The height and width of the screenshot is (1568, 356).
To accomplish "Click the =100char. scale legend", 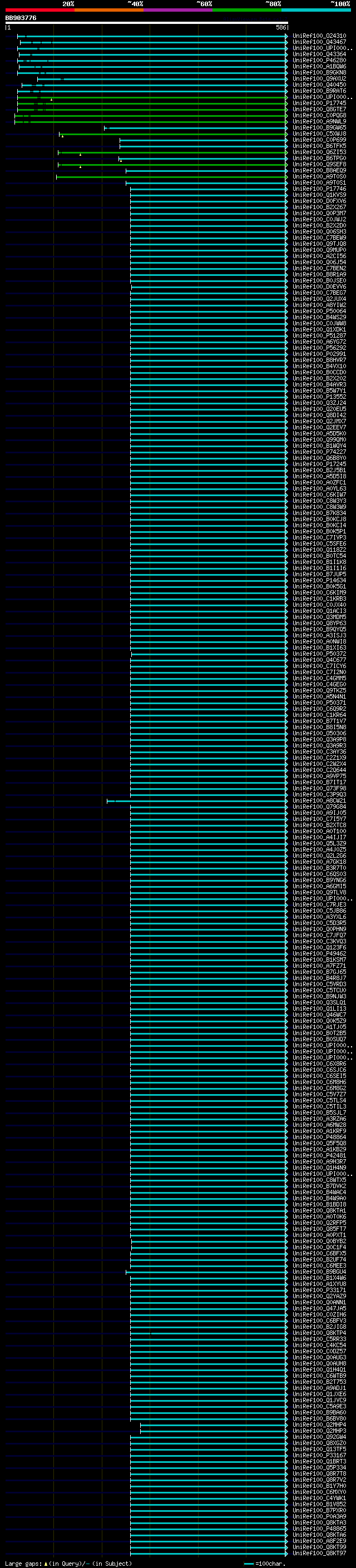I will [265, 1563].
